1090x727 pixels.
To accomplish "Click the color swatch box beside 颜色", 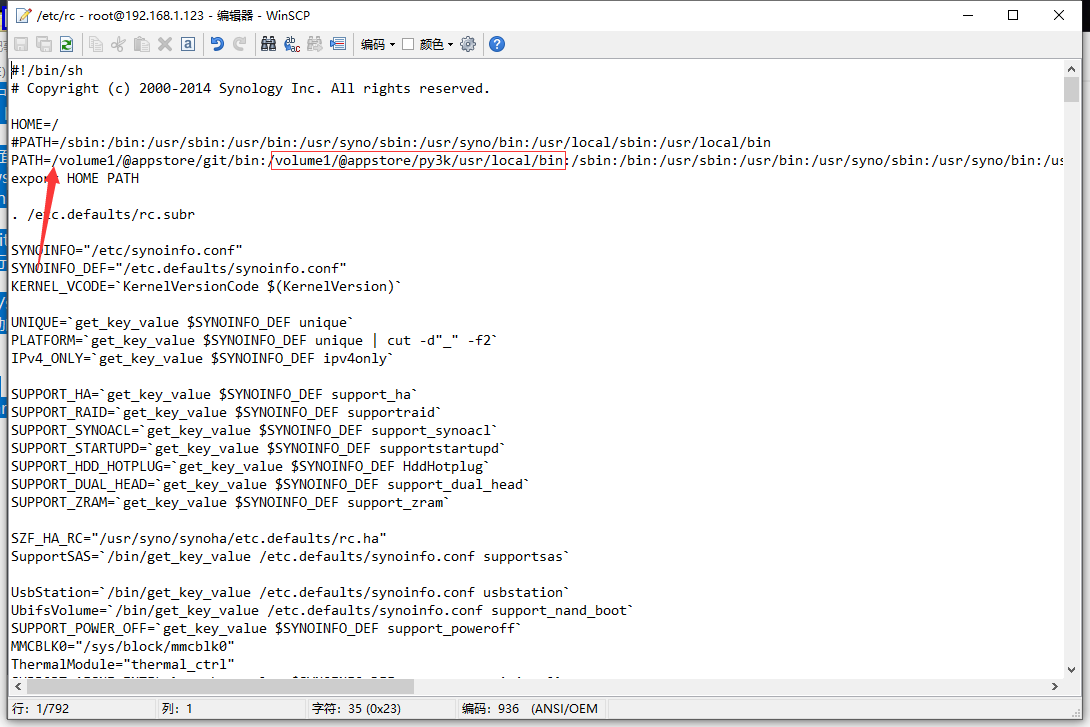I will 408,44.
